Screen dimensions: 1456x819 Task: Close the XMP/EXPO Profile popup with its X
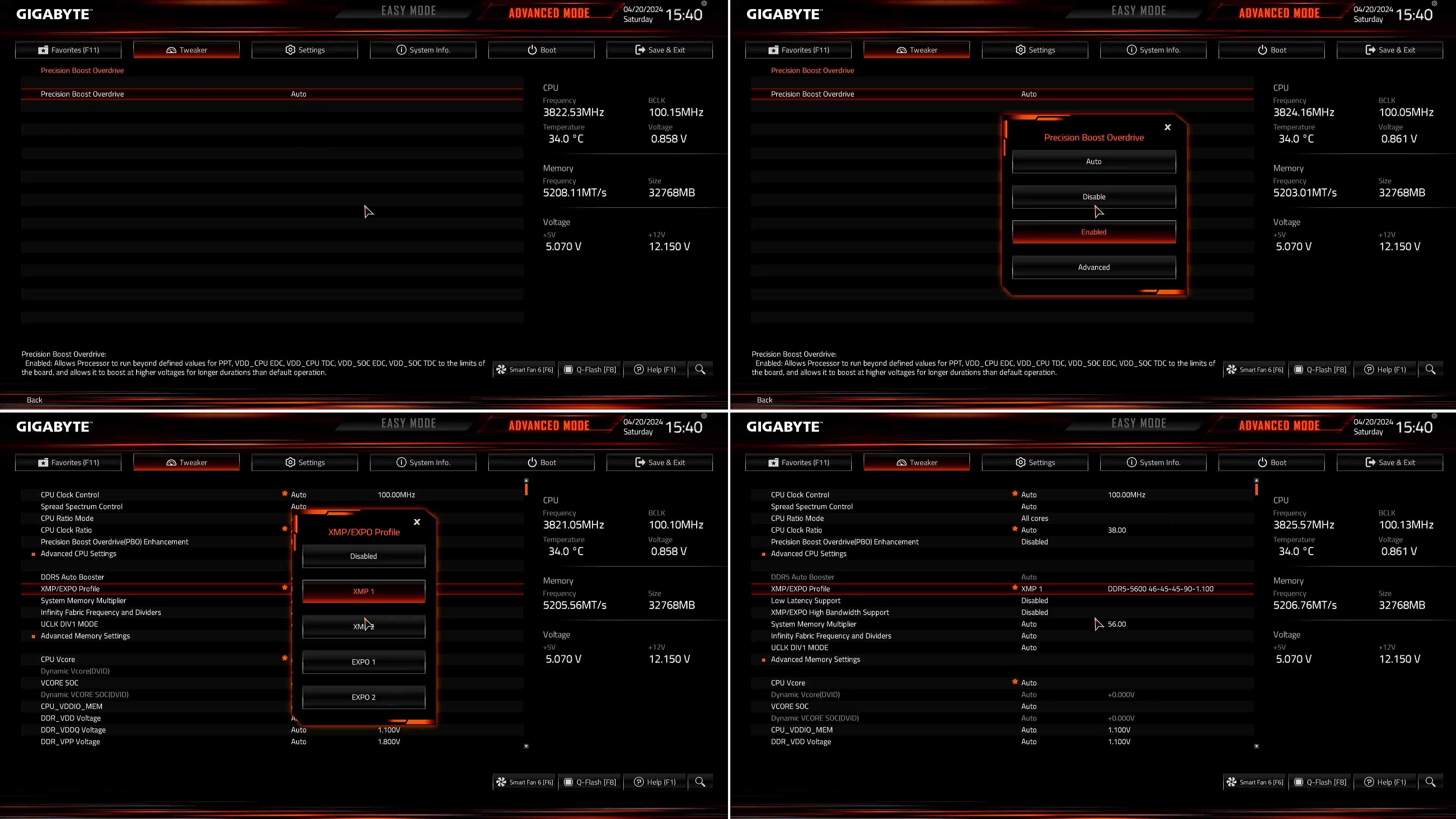pos(417,522)
